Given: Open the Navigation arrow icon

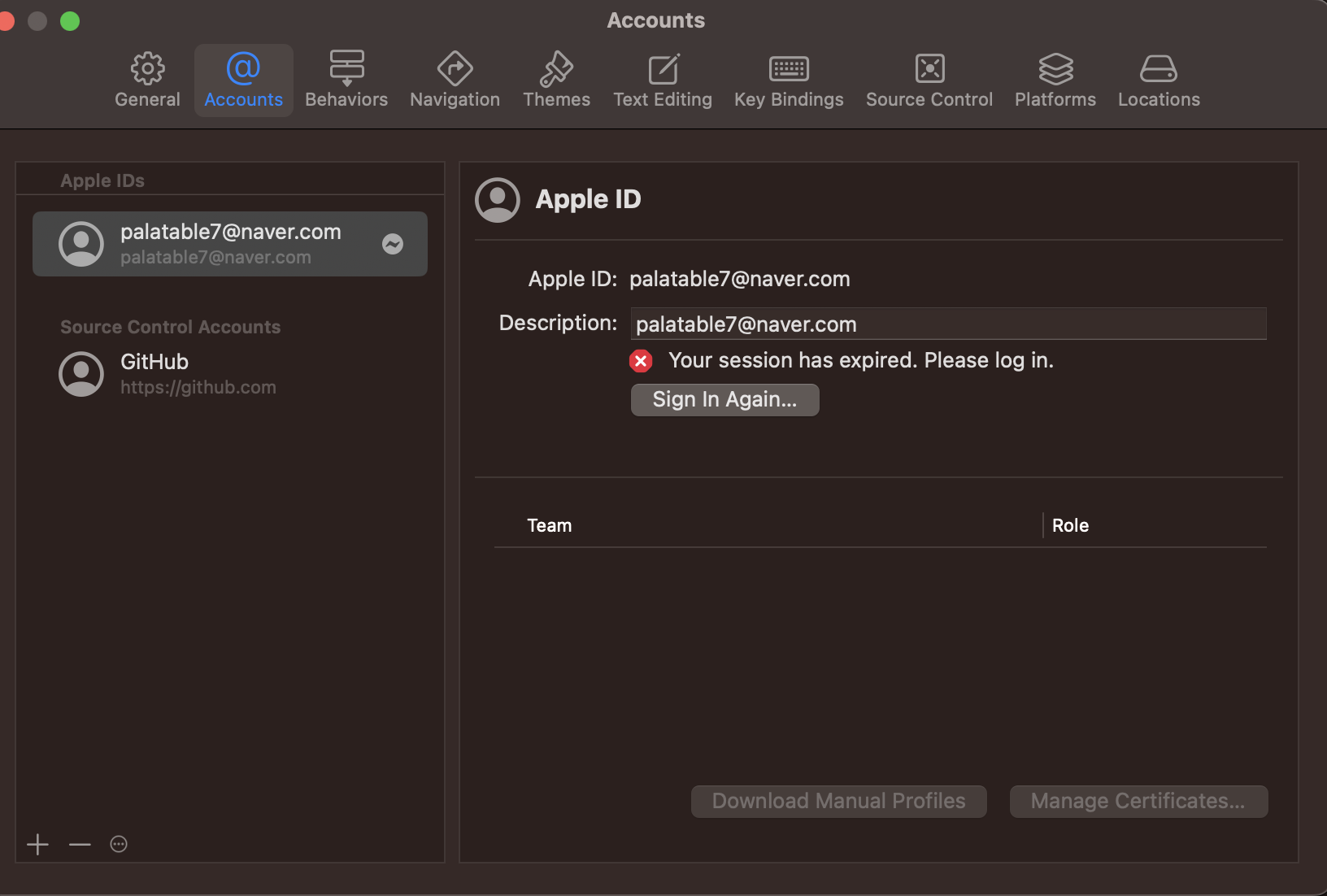Looking at the screenshot, I should [455, 68].
